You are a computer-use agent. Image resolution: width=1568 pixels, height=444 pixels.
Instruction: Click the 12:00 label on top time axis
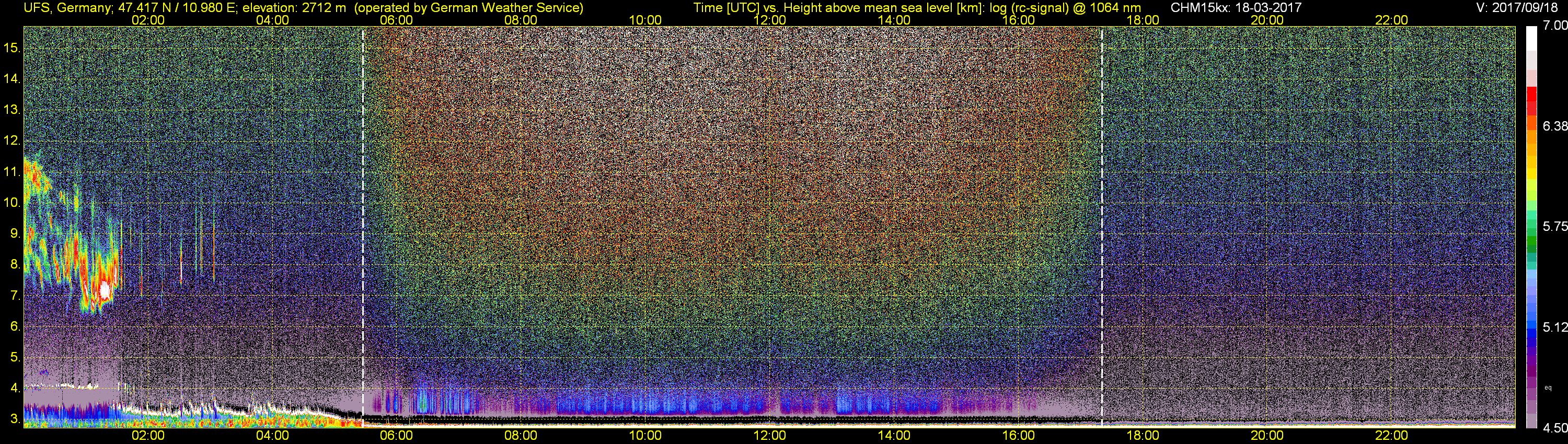769,20
